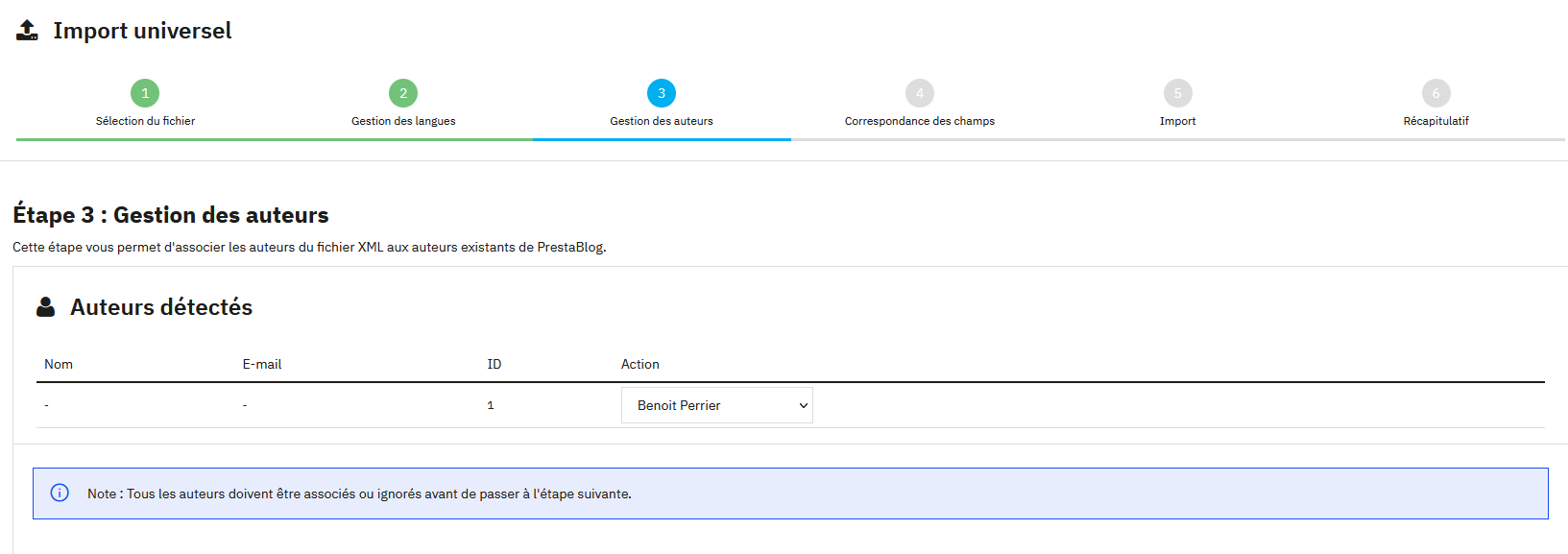Image resolution: width=1568 pixels, height=554 pixels.
Task: Click the Import universel upload icon
Action: (x=27, y=31)
